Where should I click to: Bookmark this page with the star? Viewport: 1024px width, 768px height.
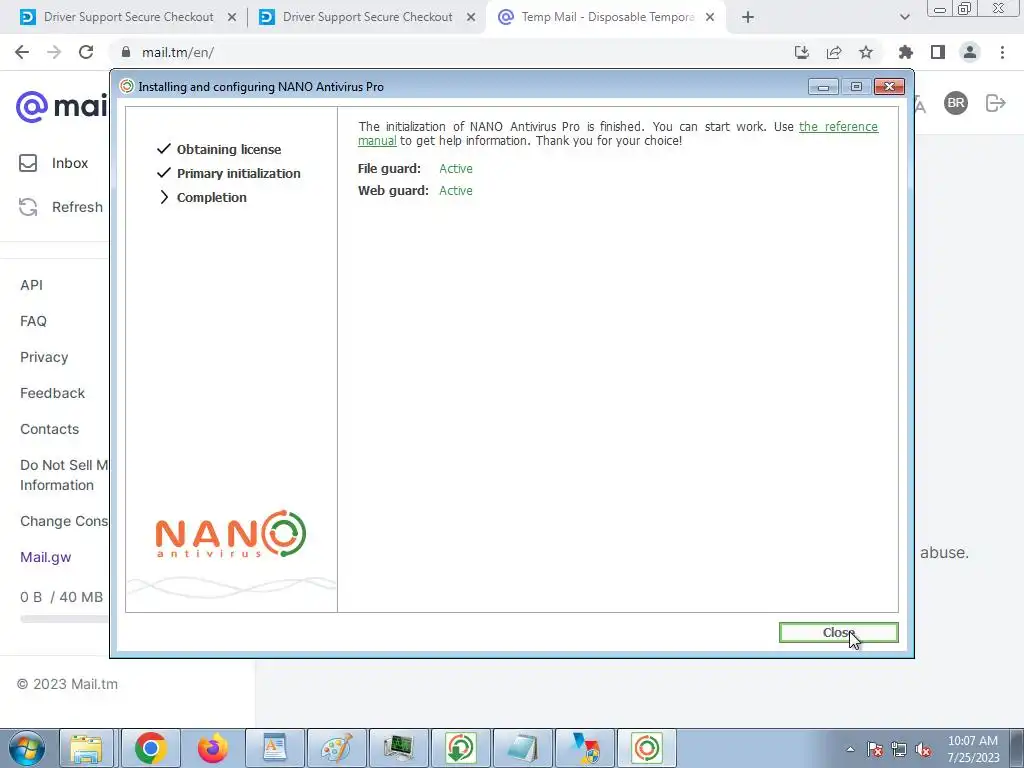click(x=866, y=52)
